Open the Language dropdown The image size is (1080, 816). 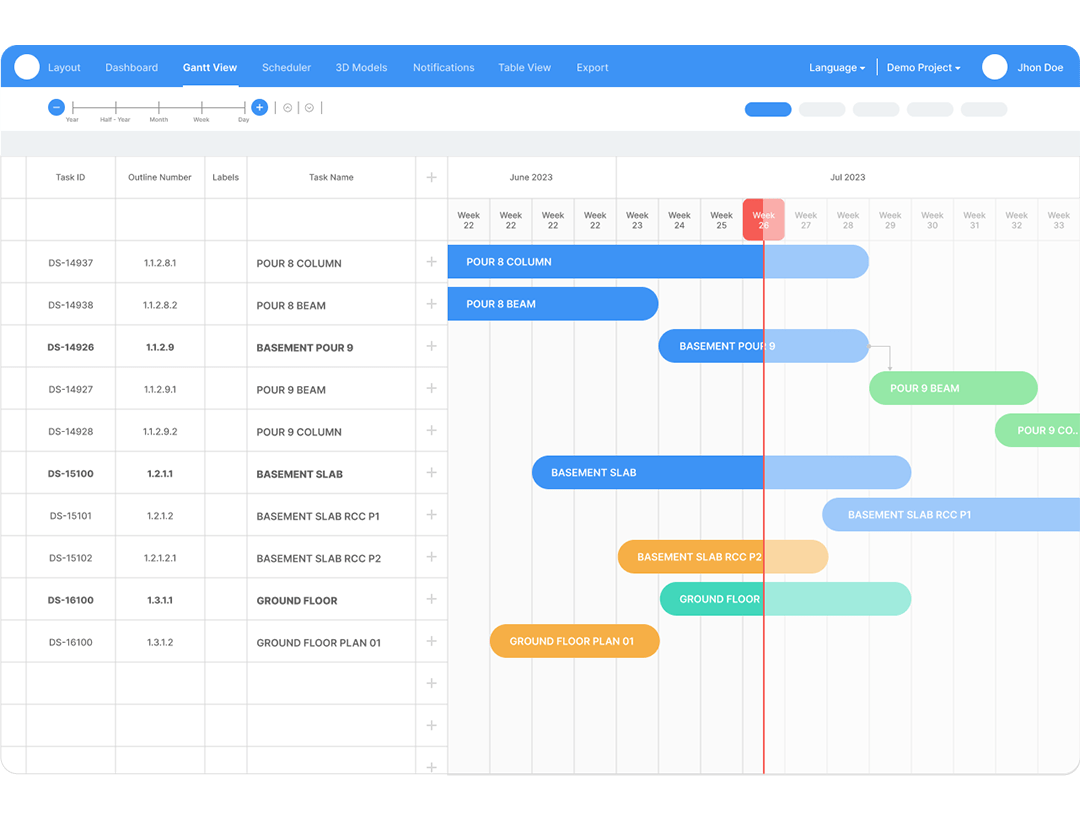click(837, 68)
